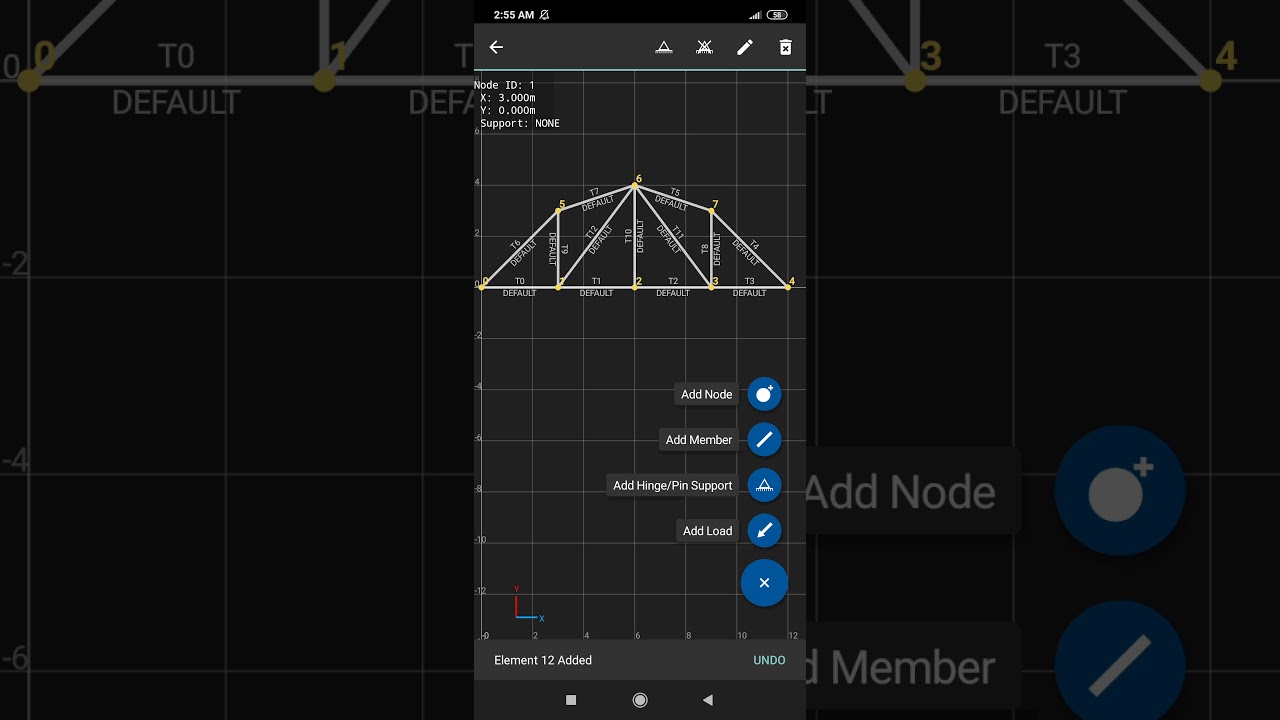1280x720 pixels.
Task: Tap the Add Node round button
Action: (x=764, y=394)
